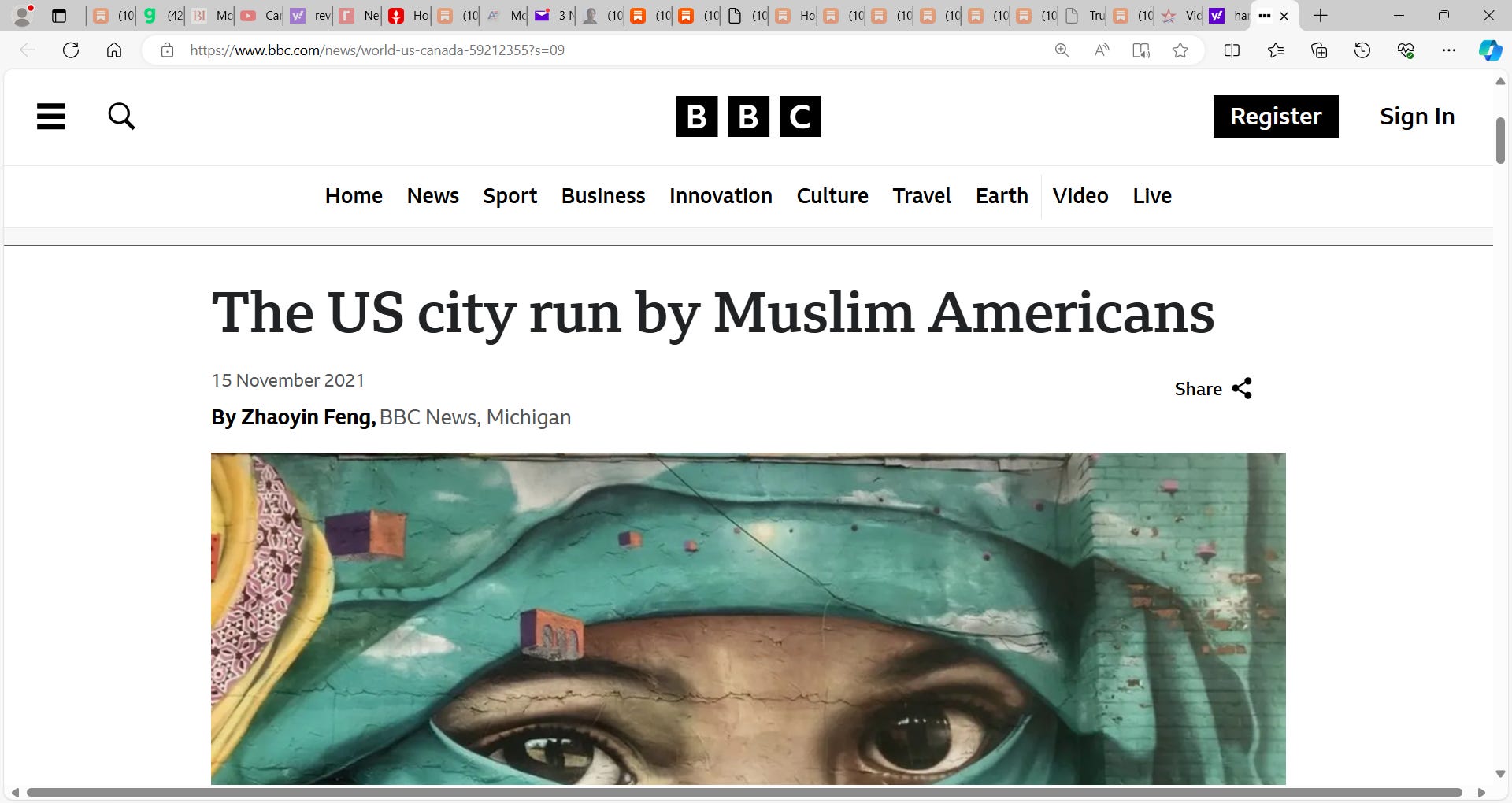Click author name 'By Zhaoyin Feng,'
1512x803 pixels.
294,417
